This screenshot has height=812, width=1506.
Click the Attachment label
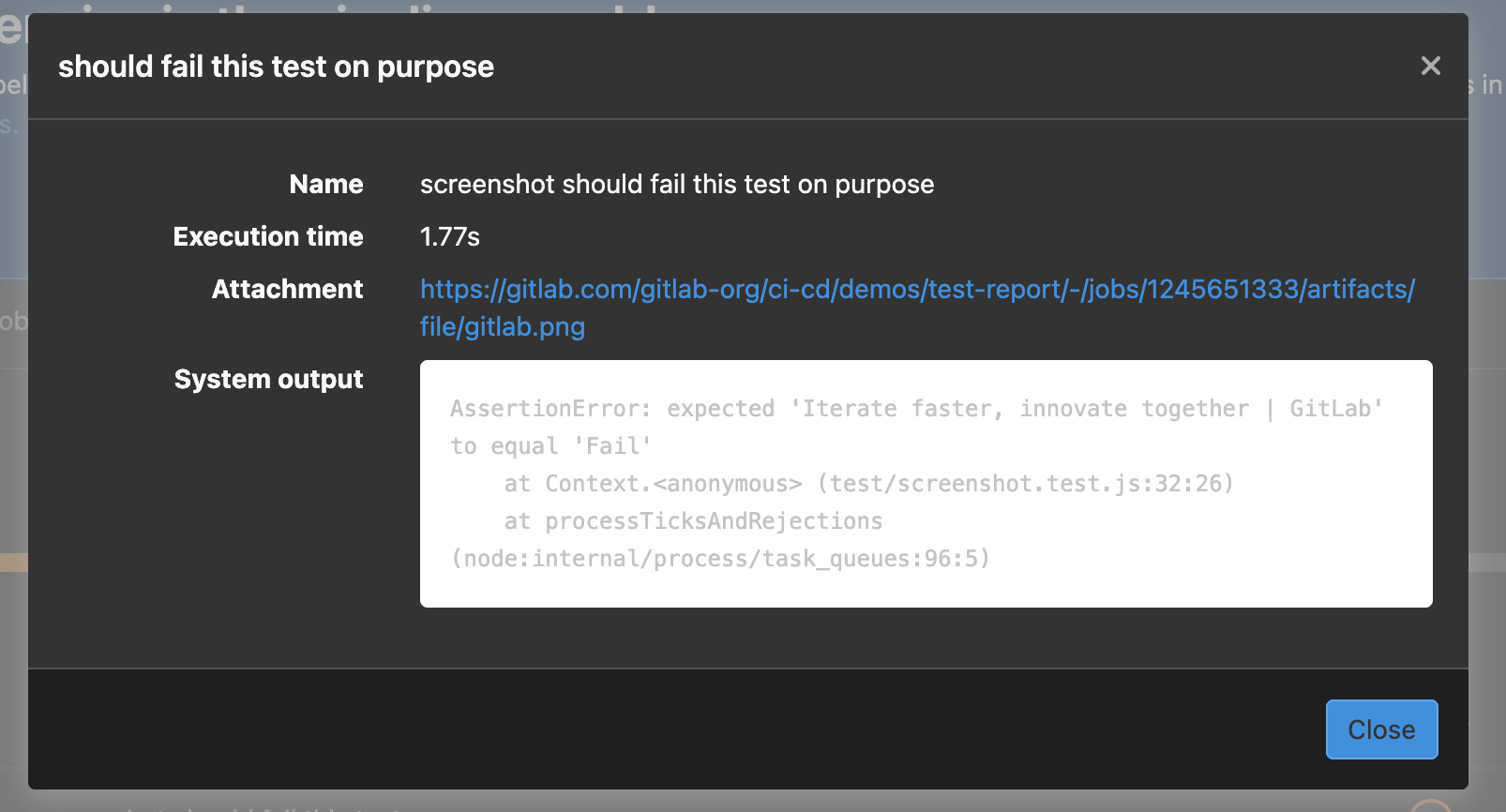tap(287, 289)
